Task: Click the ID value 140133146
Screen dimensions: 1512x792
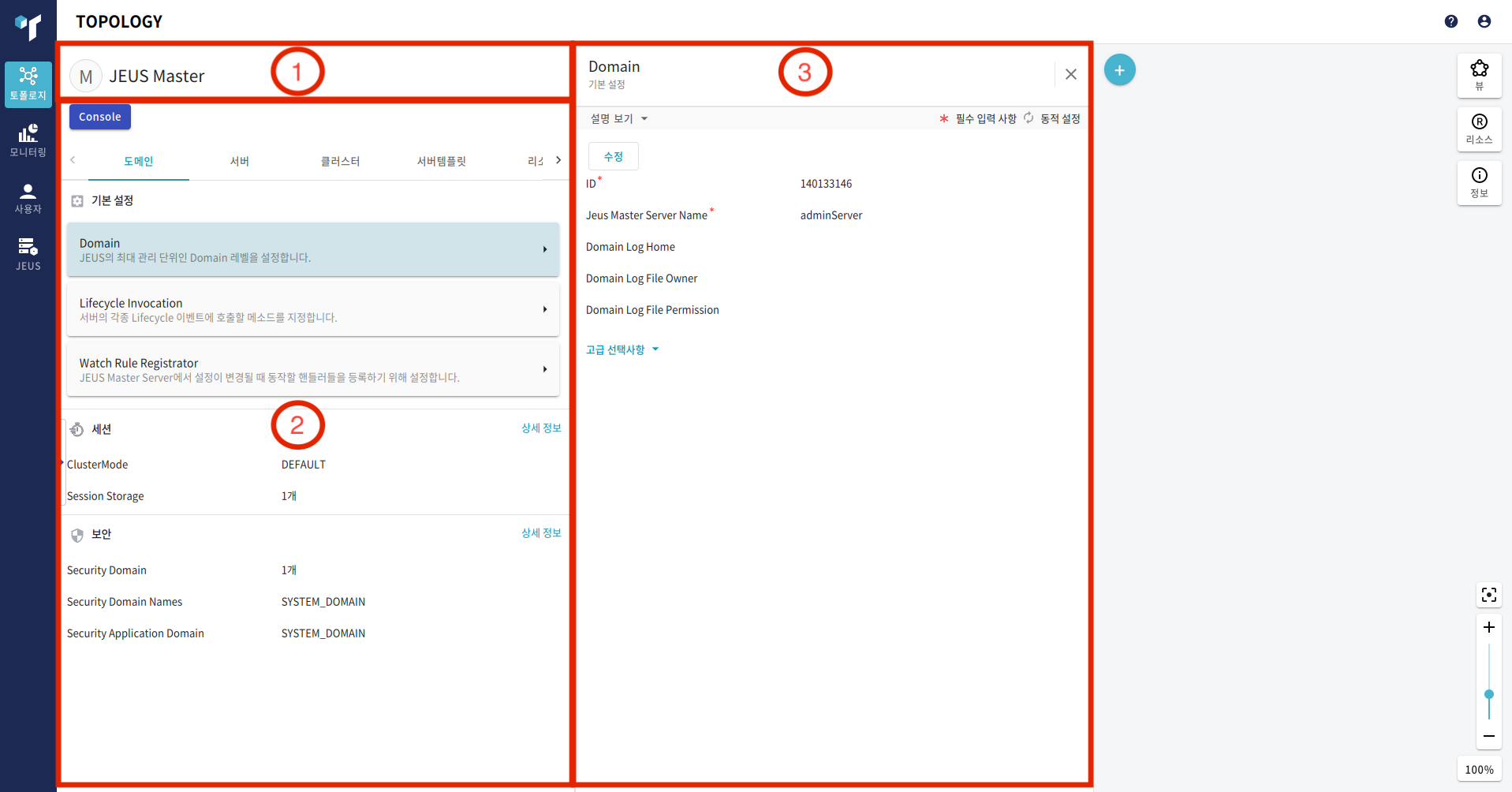Action: coord(826,184)
